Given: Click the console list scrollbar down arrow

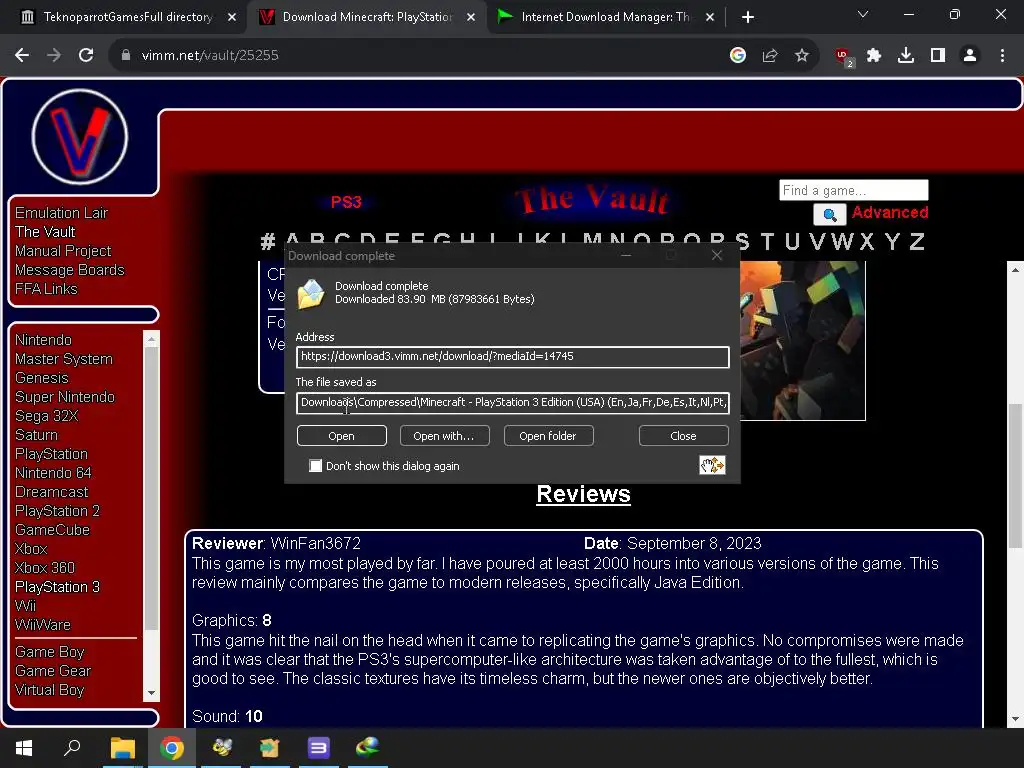Looking at the screenshot, I should tap(152, 693).
